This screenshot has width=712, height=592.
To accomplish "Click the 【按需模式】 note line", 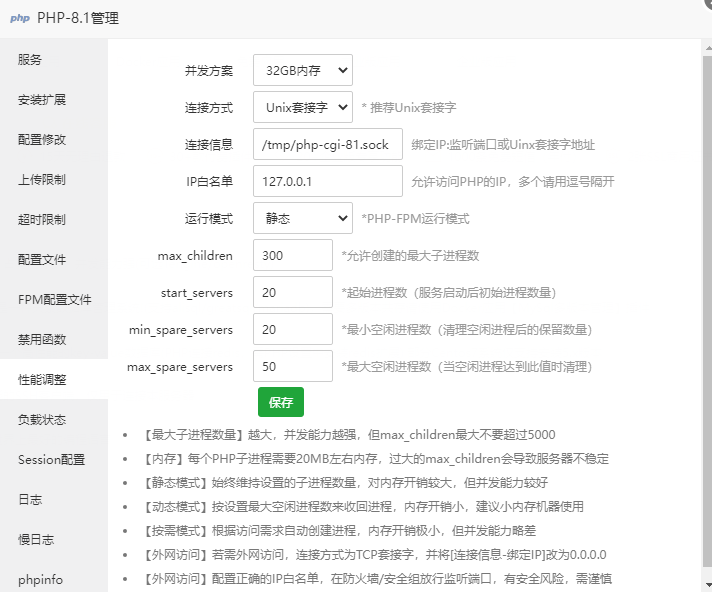I will 340,531.
